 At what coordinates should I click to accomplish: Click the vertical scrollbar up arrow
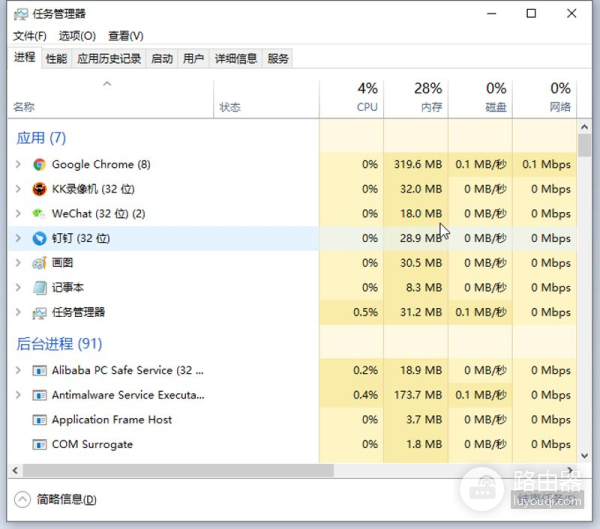pos(584,127)
